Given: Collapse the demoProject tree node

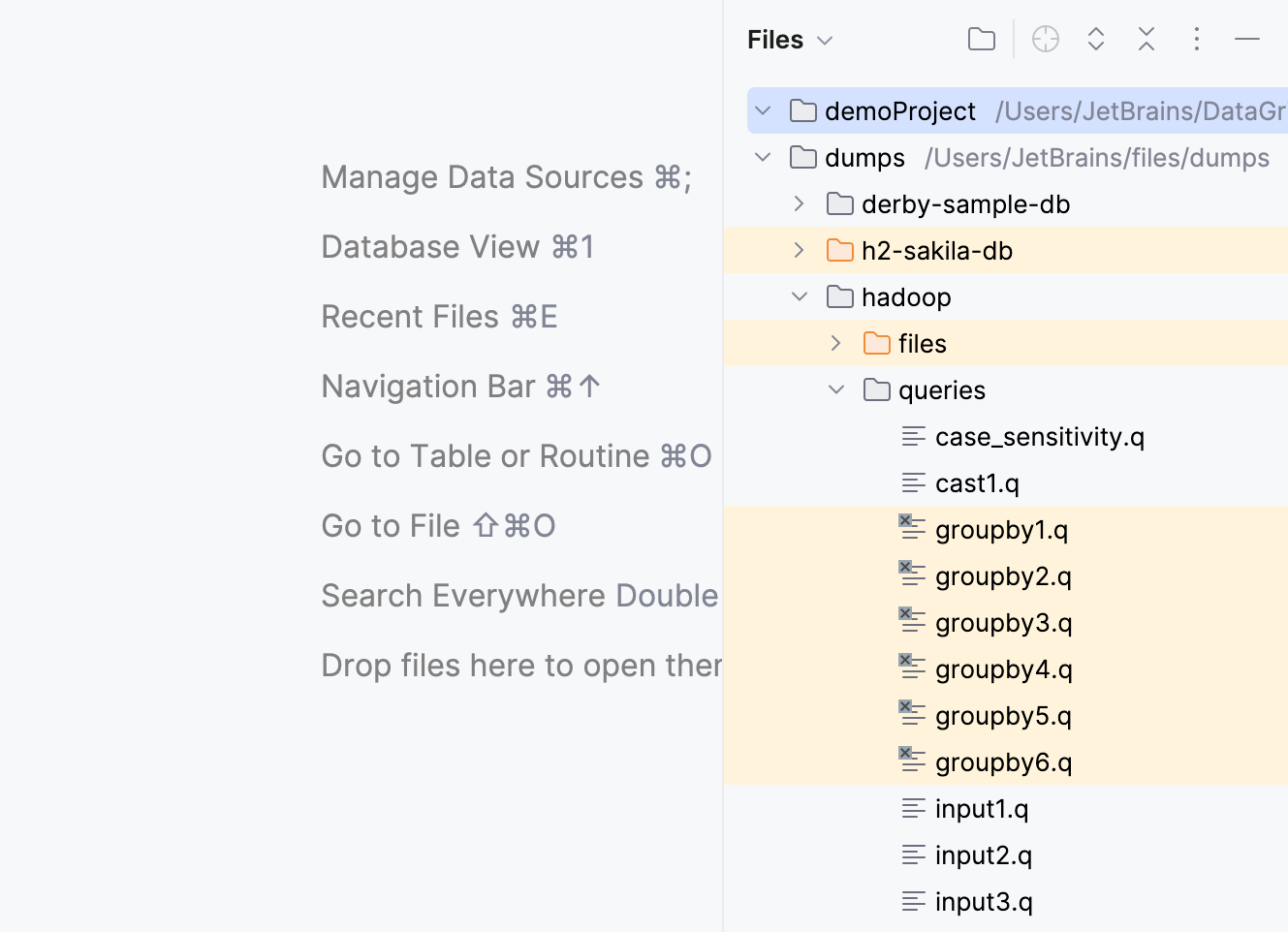Looking at the screenshot, I should [763, 110].
